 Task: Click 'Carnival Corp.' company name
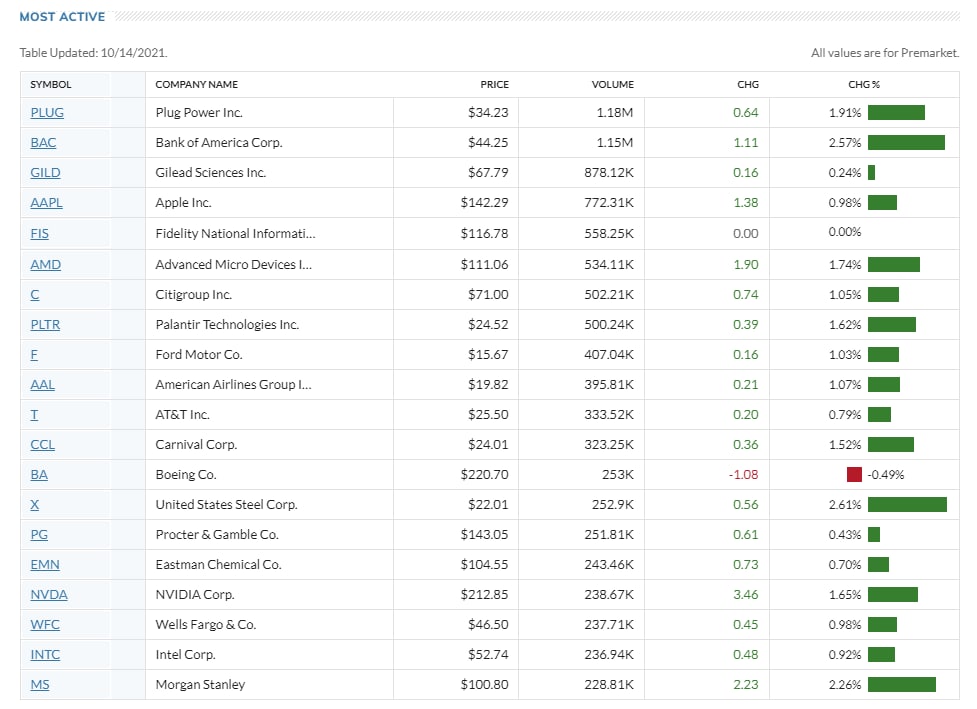tap(196, 444)
